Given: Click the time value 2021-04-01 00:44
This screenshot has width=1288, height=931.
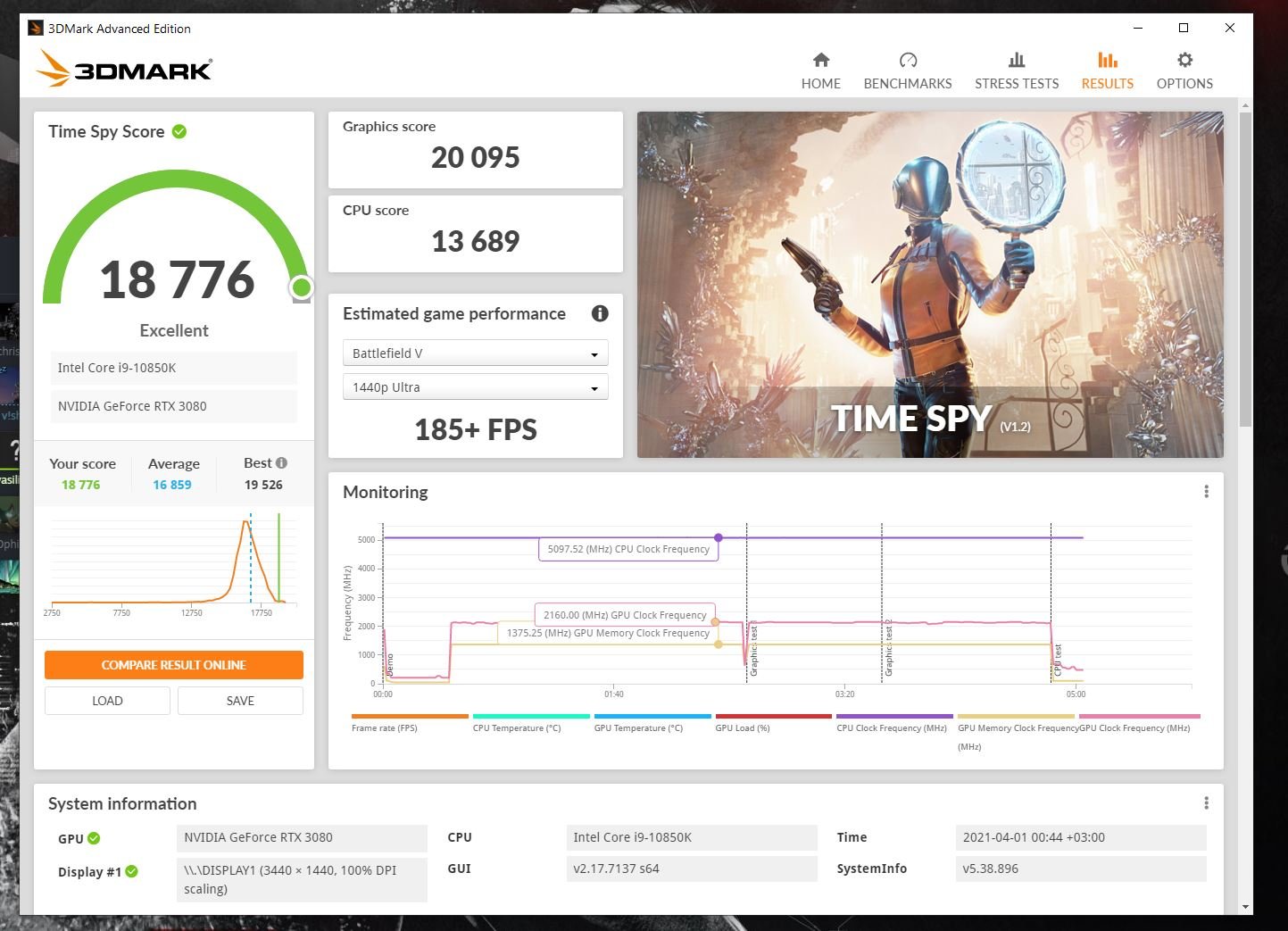Looking at the screenshot, I should click(1081, 837).
